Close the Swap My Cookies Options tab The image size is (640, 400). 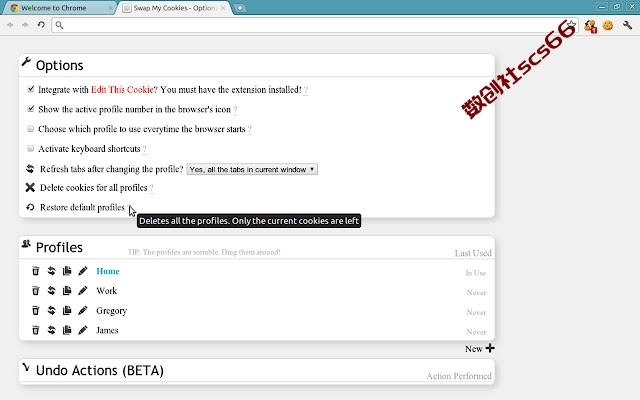(x=223, y=8)
